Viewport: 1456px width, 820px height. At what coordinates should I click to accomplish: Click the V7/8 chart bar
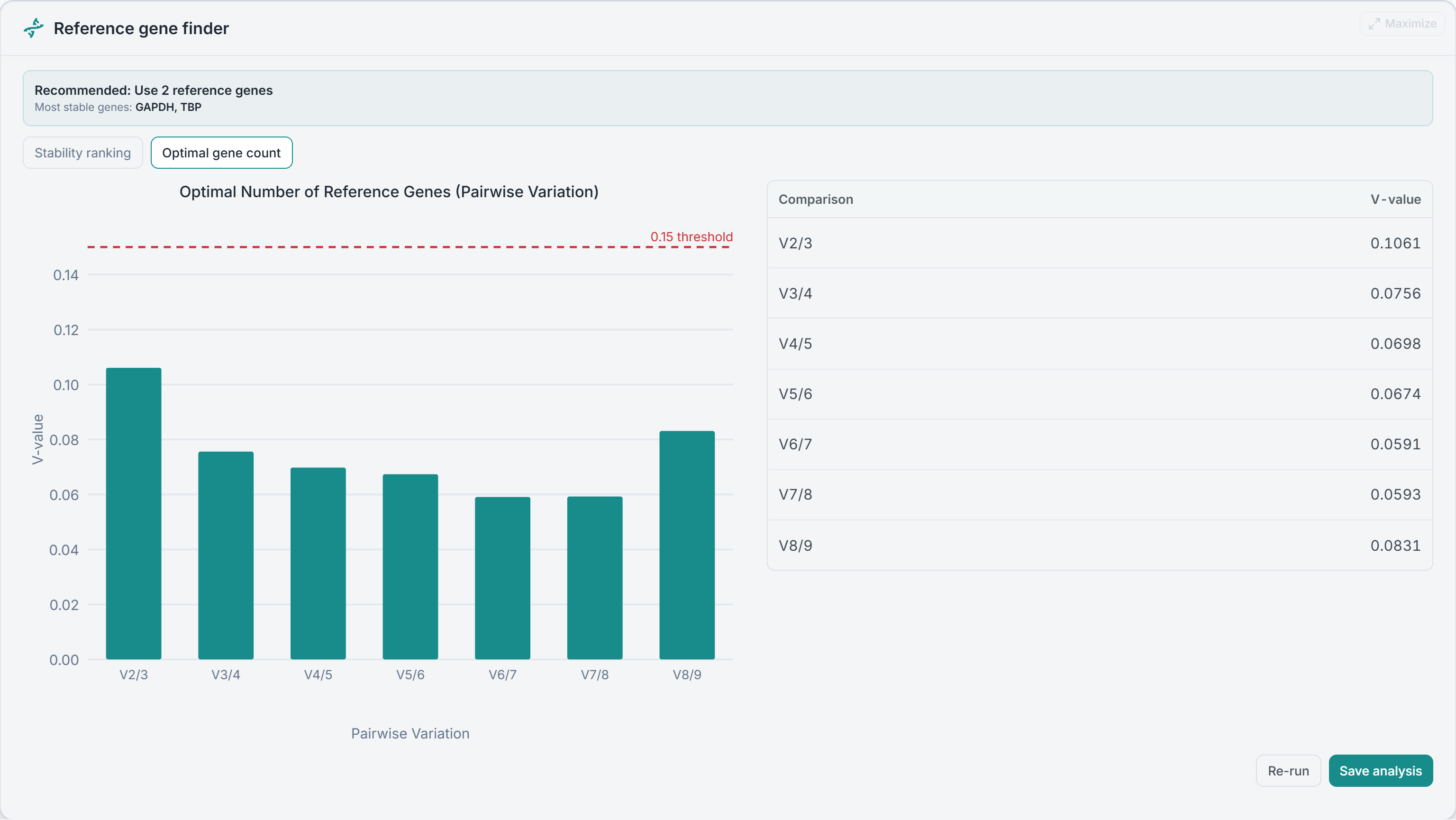(595, 578)
